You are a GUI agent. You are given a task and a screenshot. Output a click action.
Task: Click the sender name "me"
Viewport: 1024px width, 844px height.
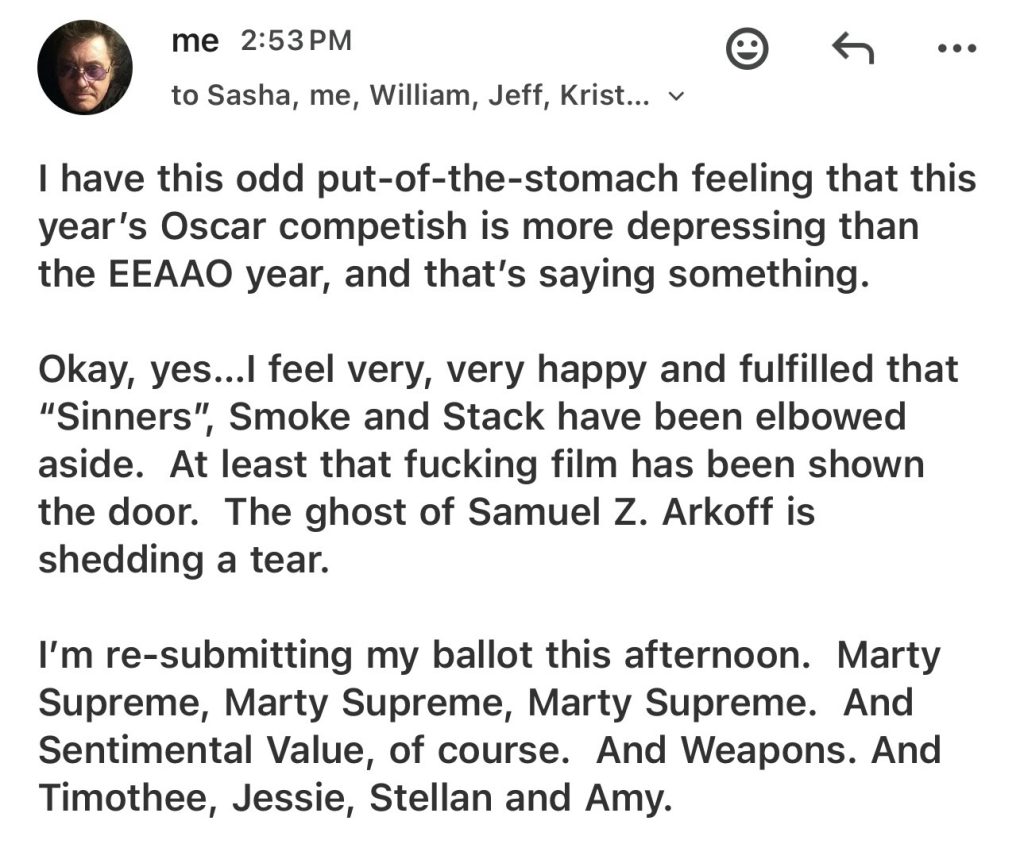(194, 41)
